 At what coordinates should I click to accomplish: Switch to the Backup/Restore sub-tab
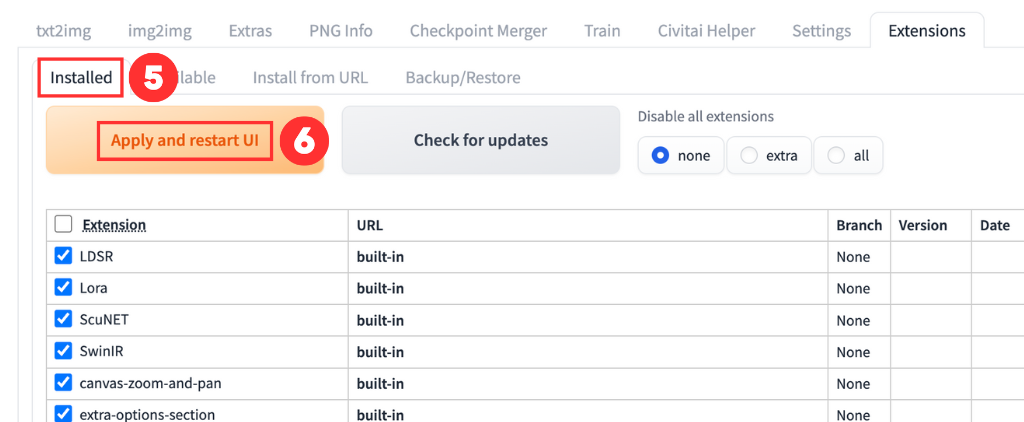(462, 77)
